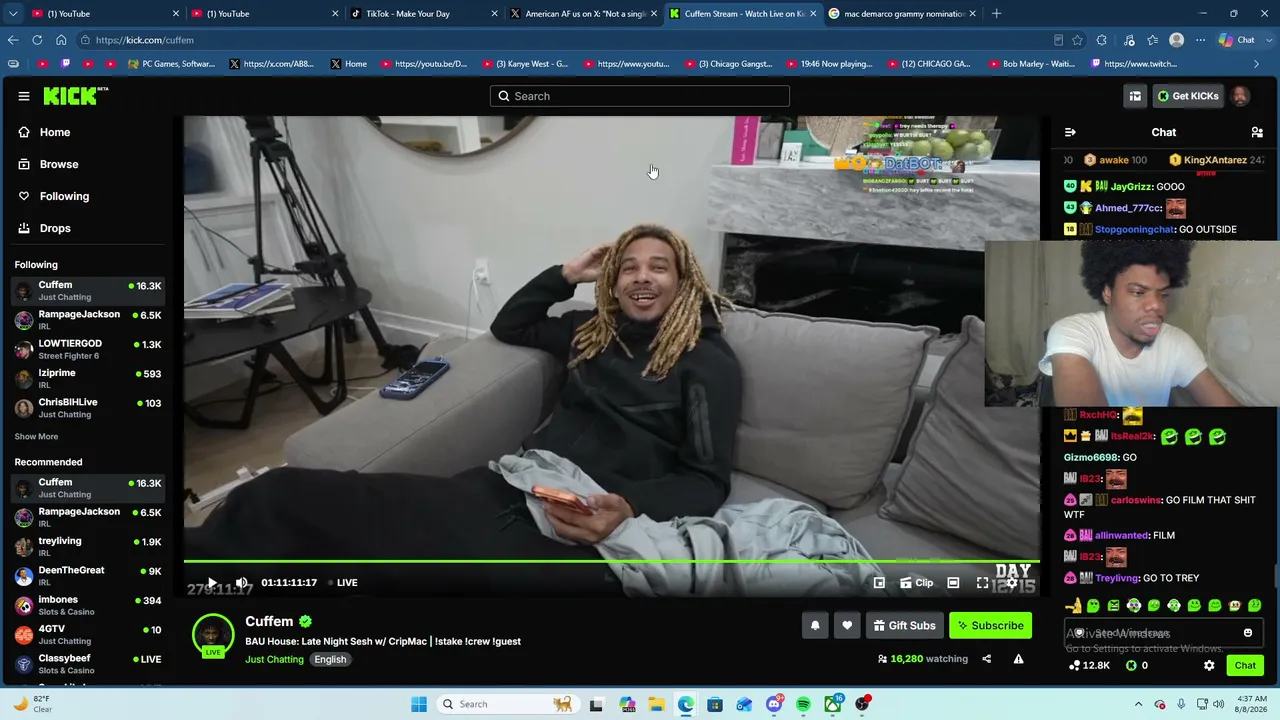Open emote picker in chat input
This screenshot has height=720, width=1280.
click(1248, 633)
